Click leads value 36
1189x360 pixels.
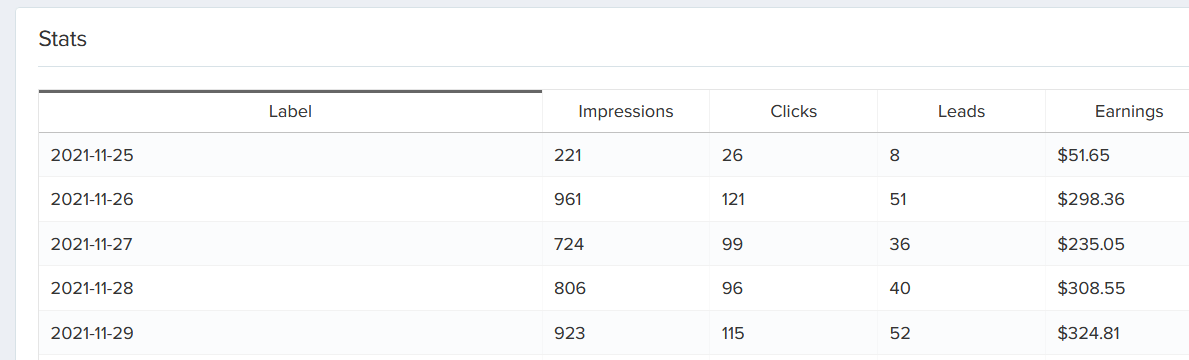tap(900, 244)
